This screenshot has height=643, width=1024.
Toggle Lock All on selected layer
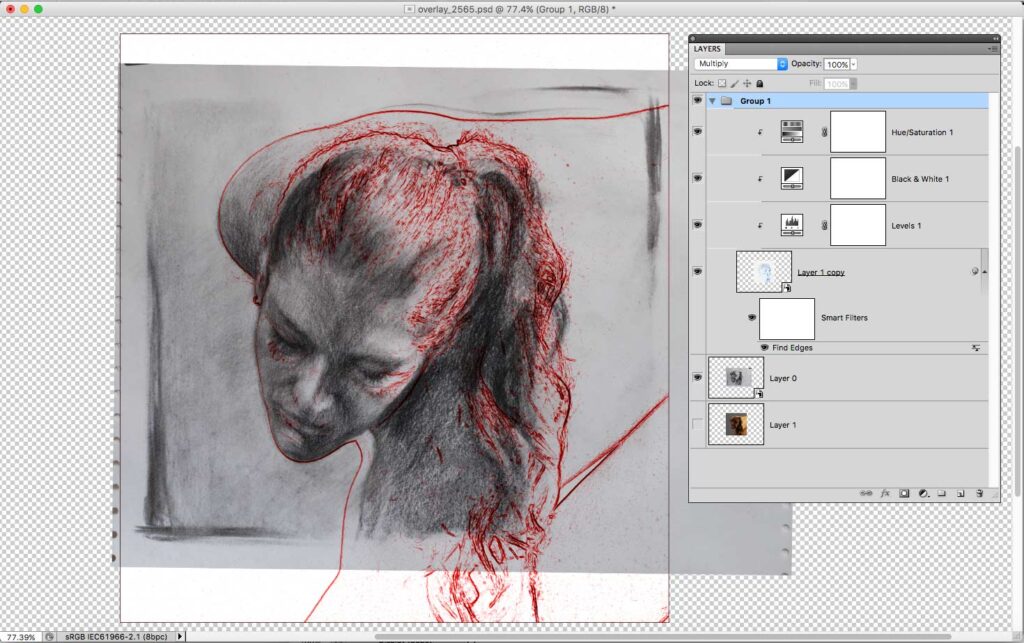(x=758, y=82)
